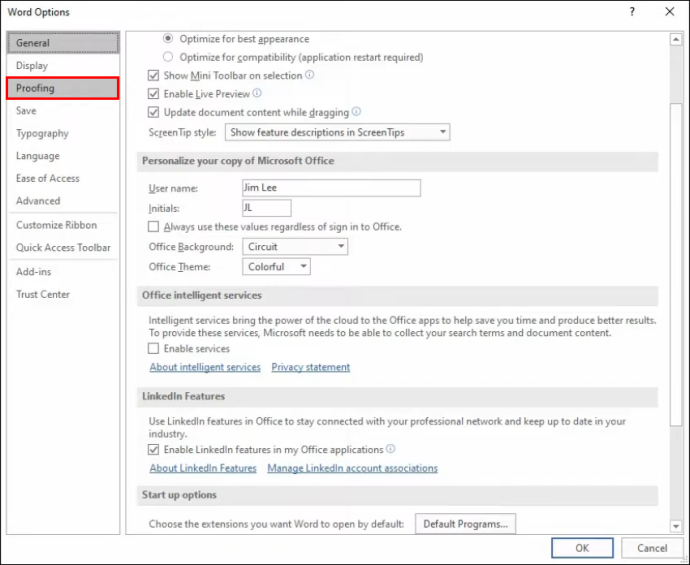This screenshot has height=565, width=690.
Task: Follow the About intelligent services link
Action: pyautogui.click(x=205, y=367)
